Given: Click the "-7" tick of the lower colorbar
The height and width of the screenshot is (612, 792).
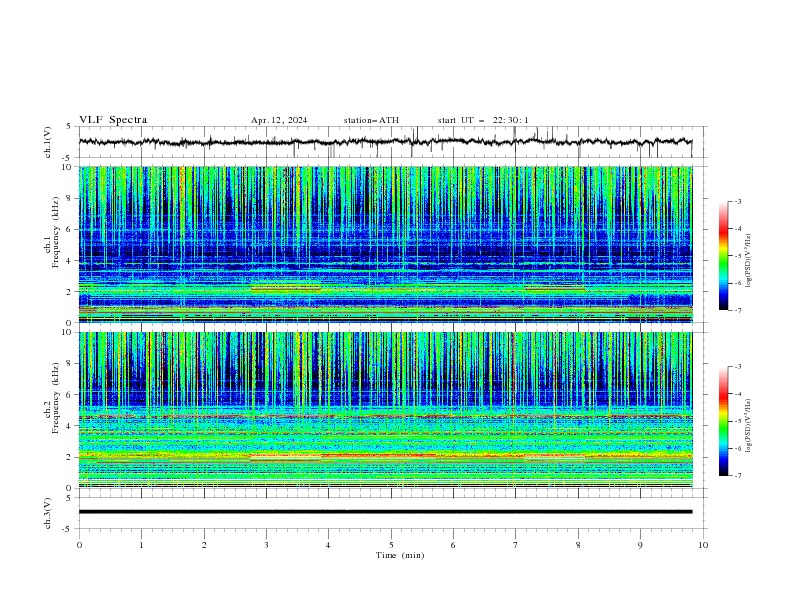Looking at the screenshot, I should coord(737,476).
